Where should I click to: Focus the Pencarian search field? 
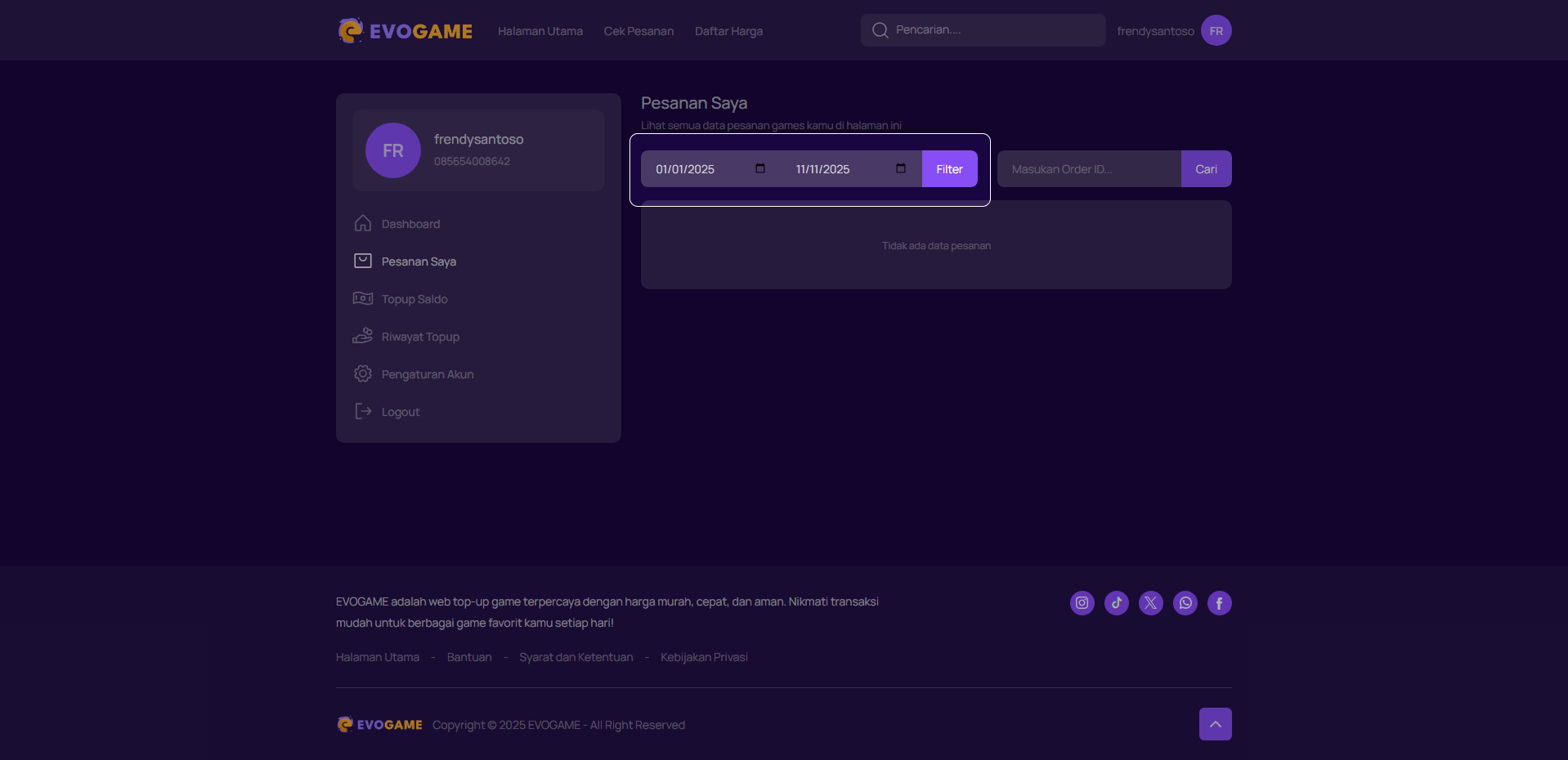983,30
